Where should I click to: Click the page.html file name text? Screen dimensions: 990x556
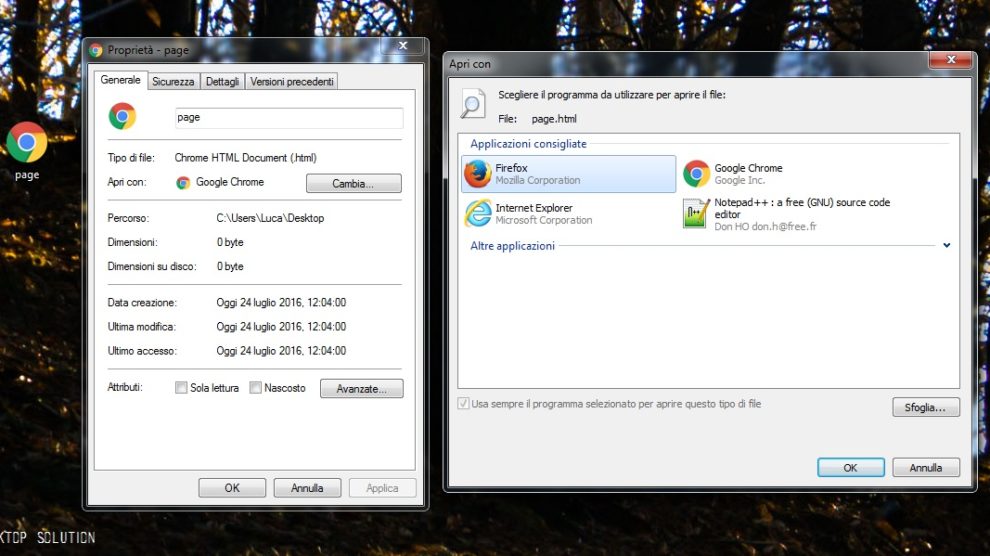(554, 119)
